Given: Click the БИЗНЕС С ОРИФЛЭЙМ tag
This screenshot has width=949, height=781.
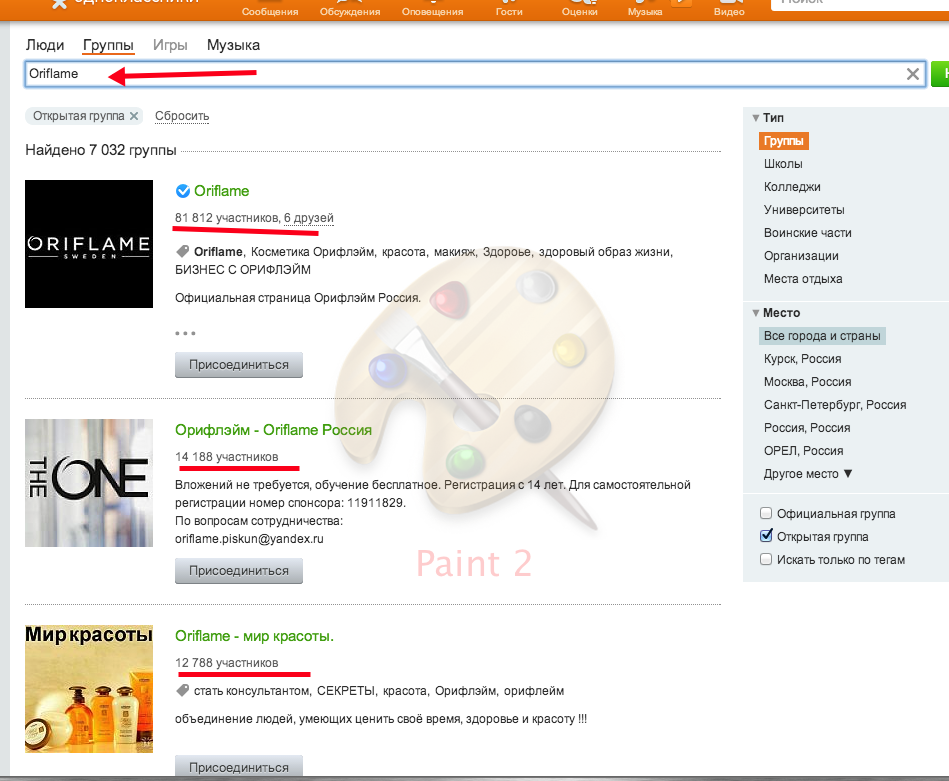Looking at the screenshot, I should [243, 270].
